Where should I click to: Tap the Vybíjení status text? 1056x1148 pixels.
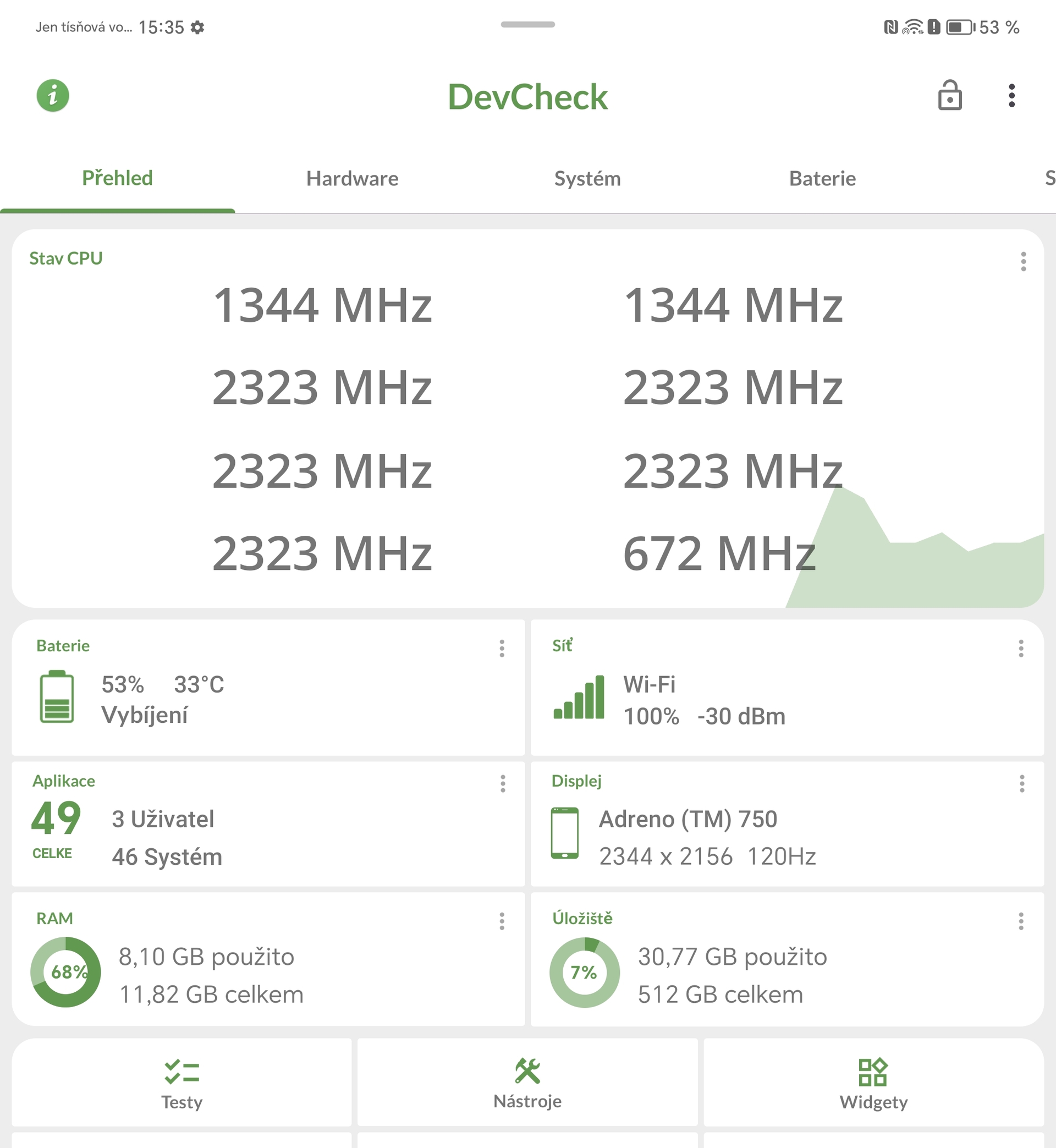145,716
